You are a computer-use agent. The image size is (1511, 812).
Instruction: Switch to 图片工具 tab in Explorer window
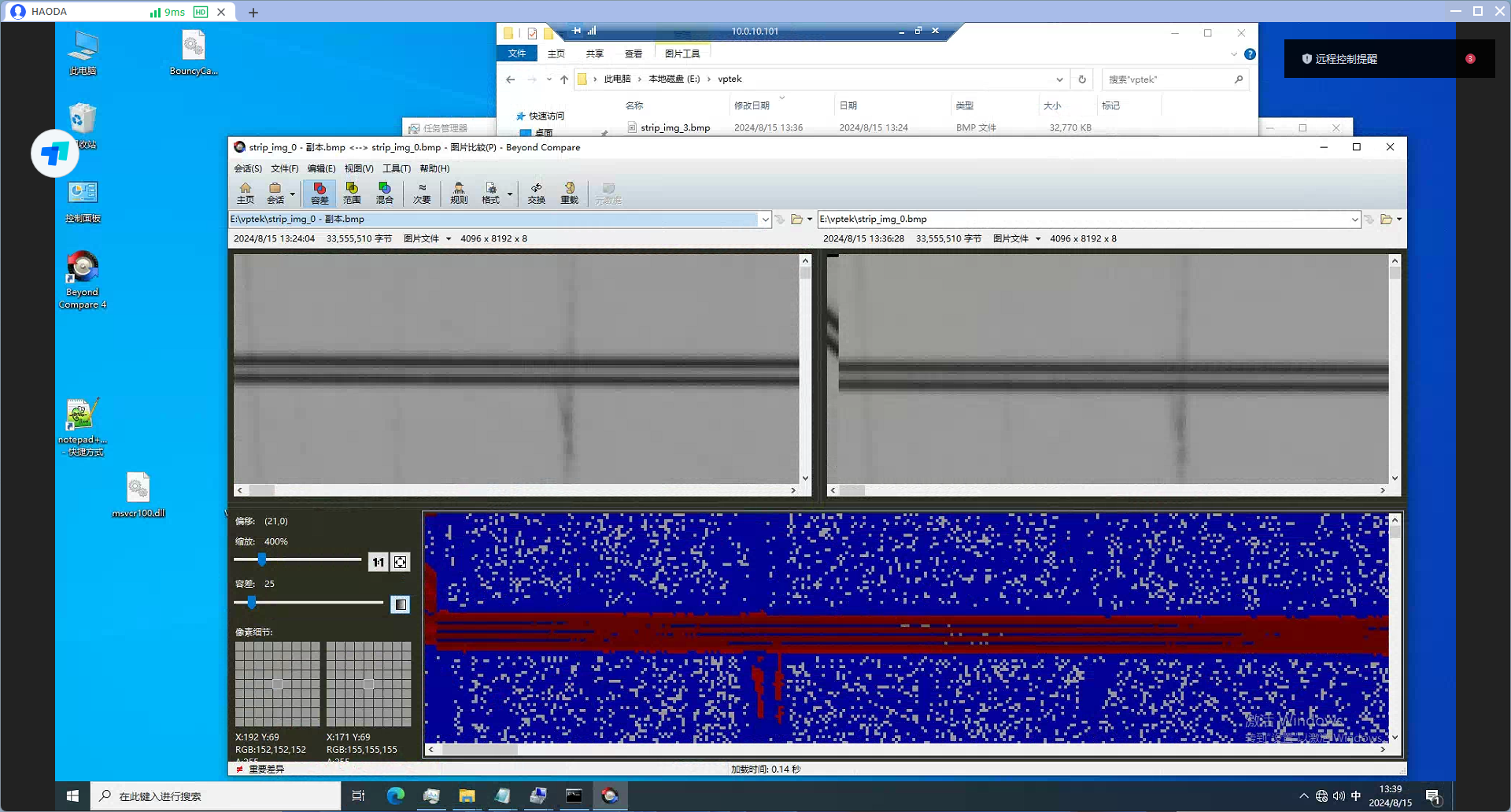682,54
